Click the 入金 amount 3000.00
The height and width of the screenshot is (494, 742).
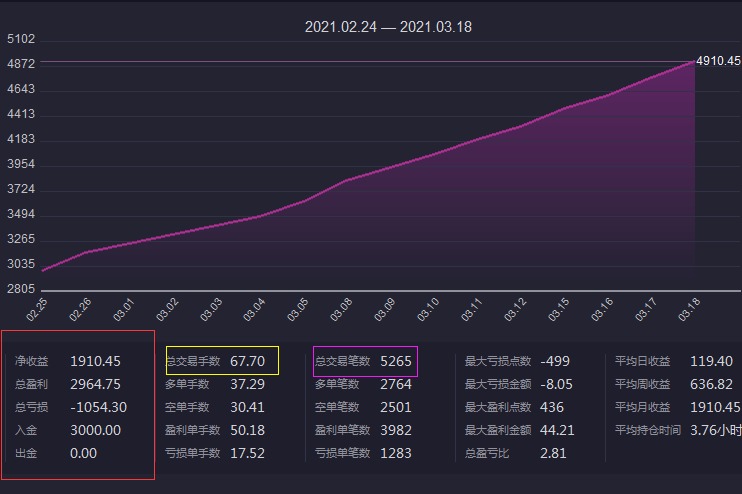tap(95, 430)
